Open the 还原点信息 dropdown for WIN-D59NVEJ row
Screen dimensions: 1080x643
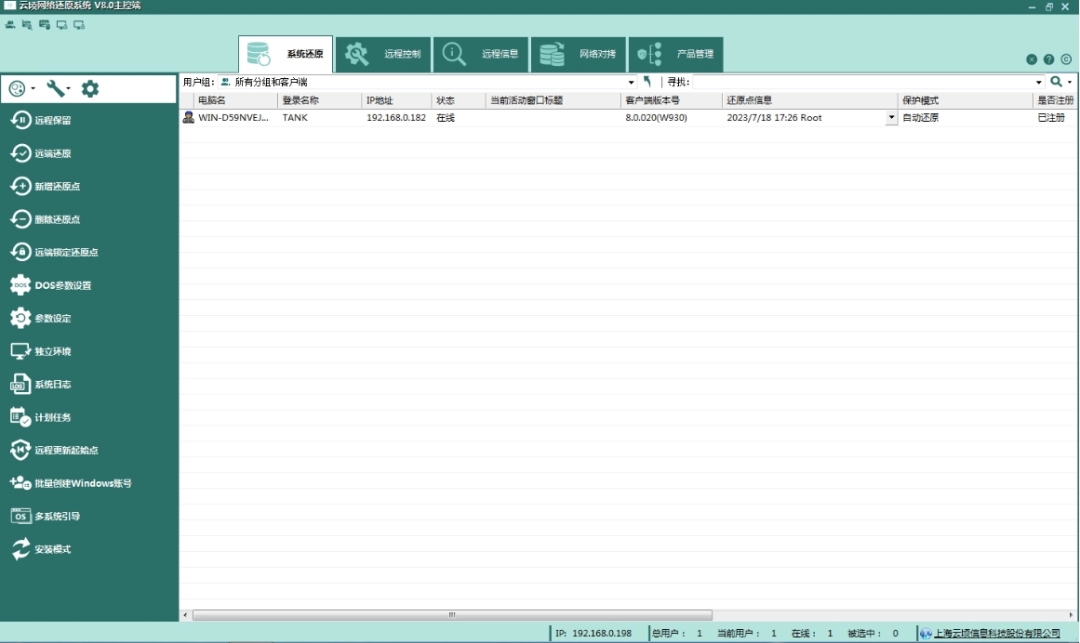point(892,118)
